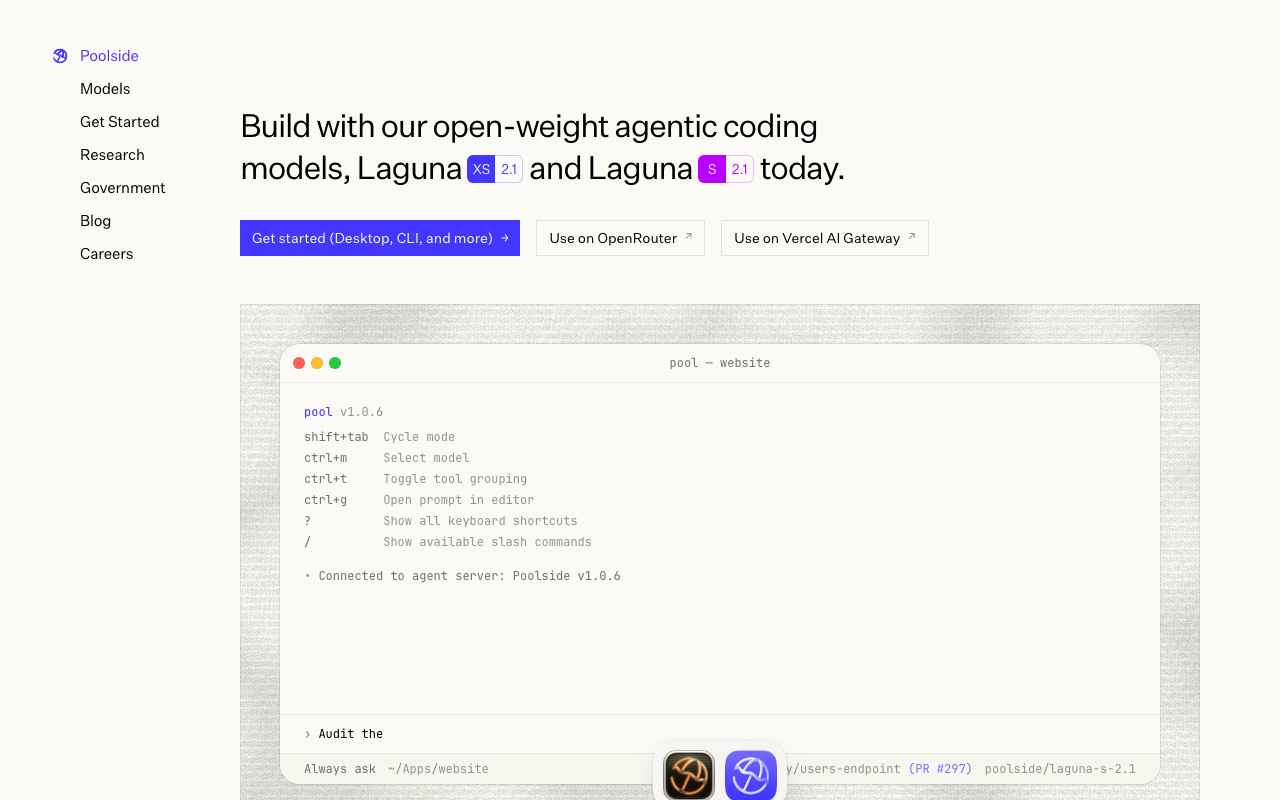Viewport: 1280px width, 800px height.
Task: Click the 'Toggle tool grouping' description
Action: (455, 479)
